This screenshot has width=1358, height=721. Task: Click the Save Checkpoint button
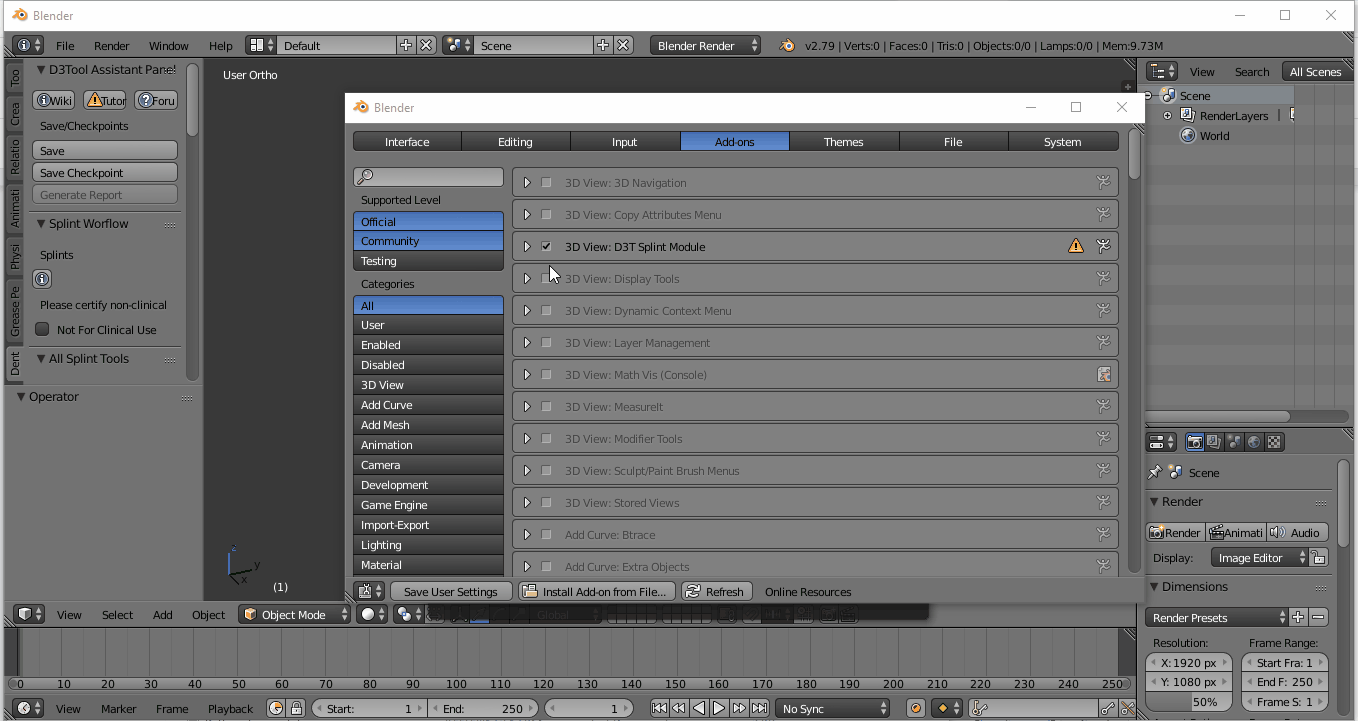click(x=105, y=172)
